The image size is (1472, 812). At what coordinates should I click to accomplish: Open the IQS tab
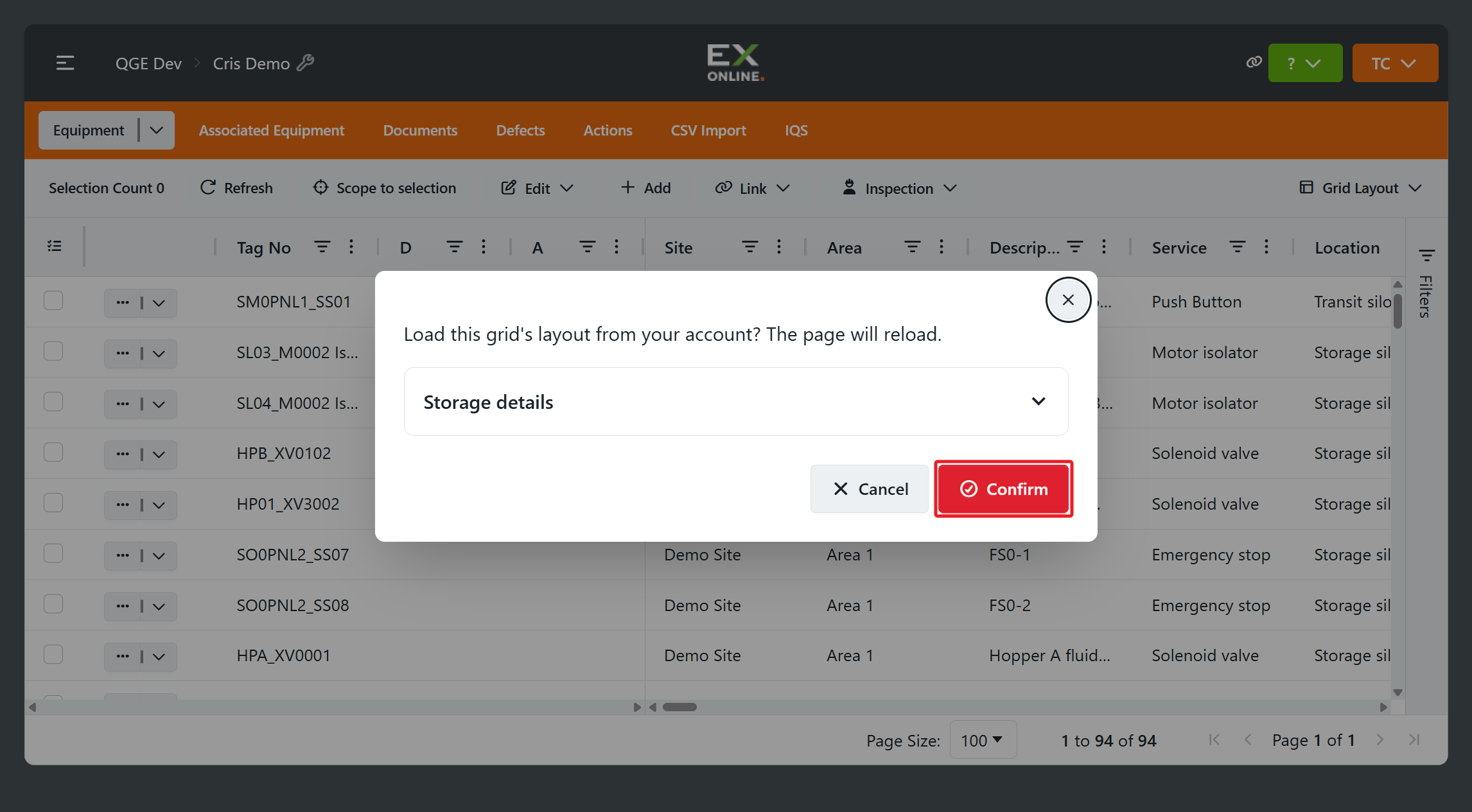pyautogui.click(x=796, y=130)
